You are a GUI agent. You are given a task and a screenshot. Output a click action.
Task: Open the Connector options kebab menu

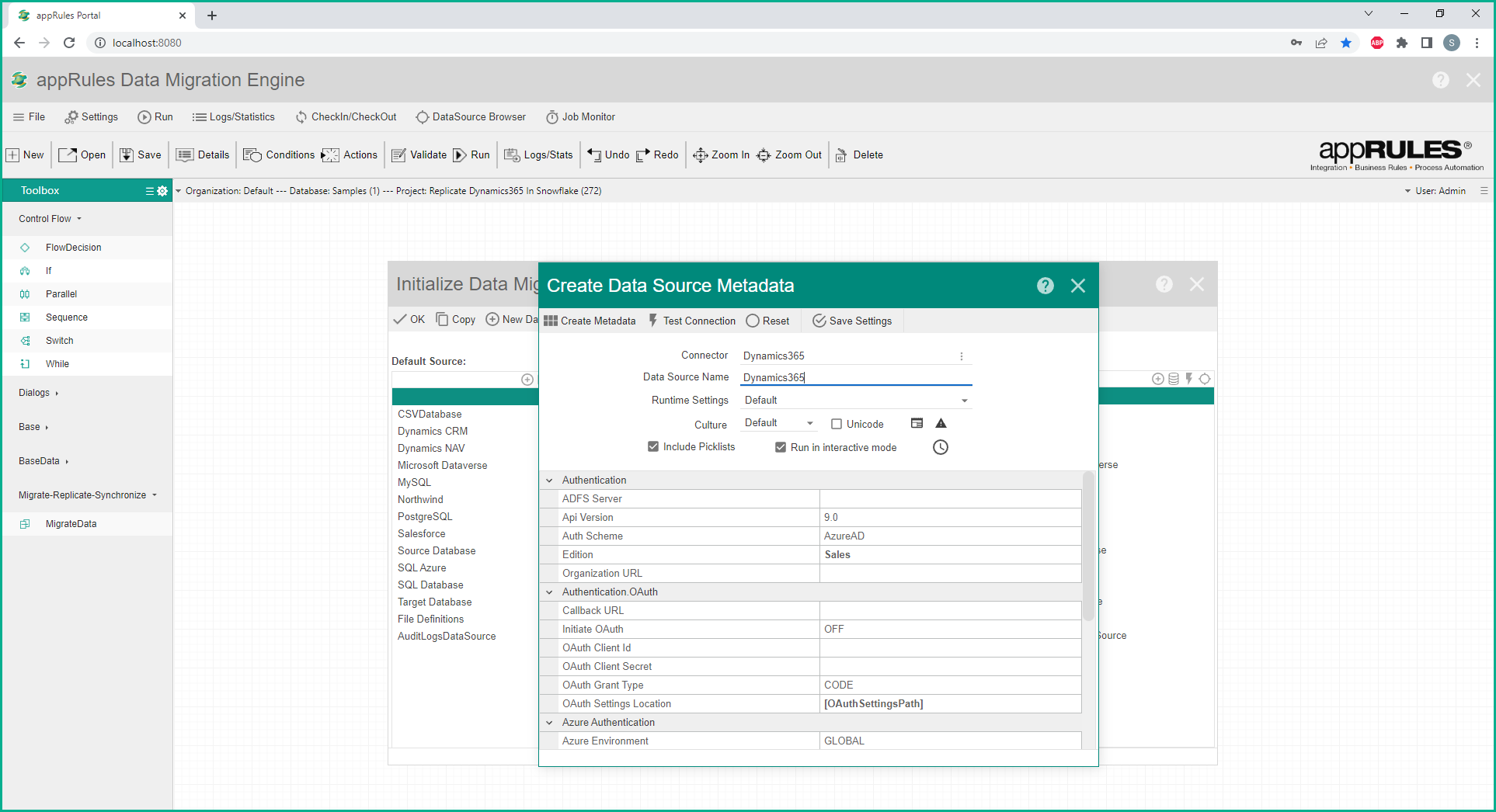(962, 356)
